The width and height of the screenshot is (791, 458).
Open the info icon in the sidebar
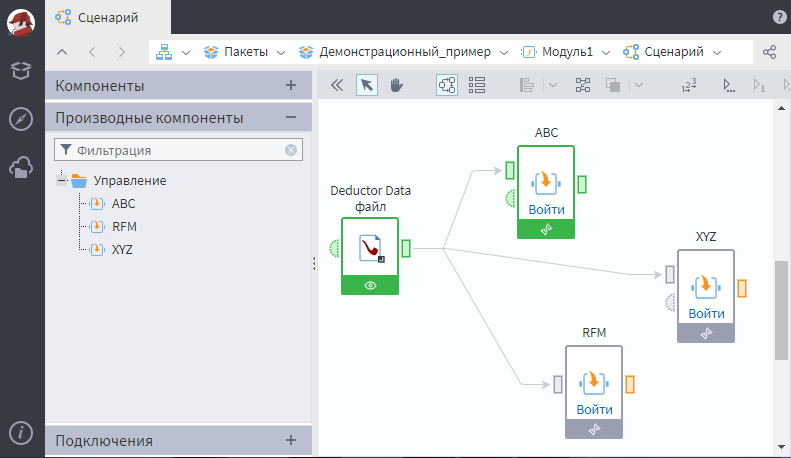(x=21, y=433)
